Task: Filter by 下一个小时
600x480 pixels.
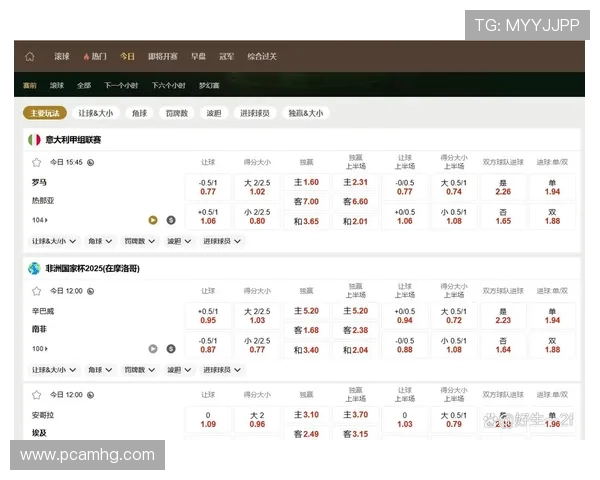Action: [x=121, y=85]
